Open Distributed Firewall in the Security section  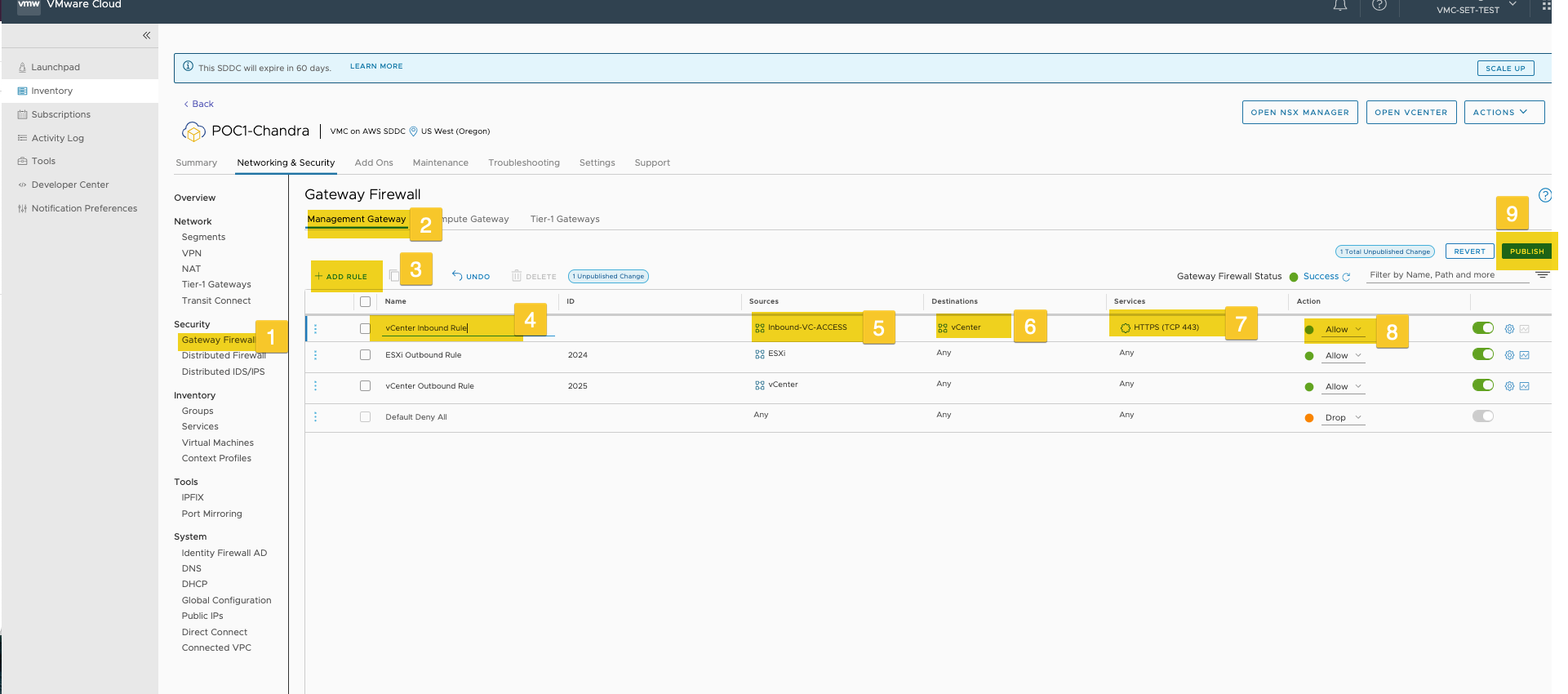[224, 356]
